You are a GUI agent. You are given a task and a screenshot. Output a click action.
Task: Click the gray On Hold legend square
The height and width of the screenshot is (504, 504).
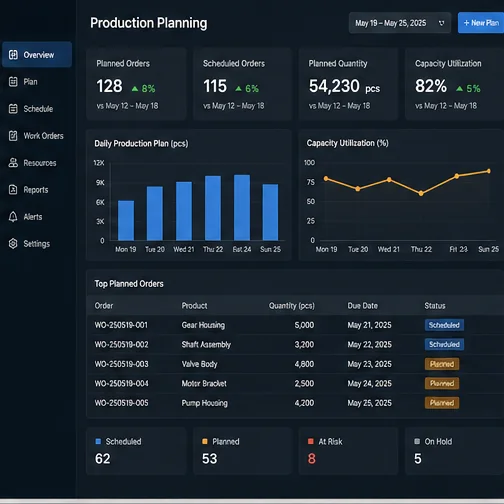pos(417,441)
